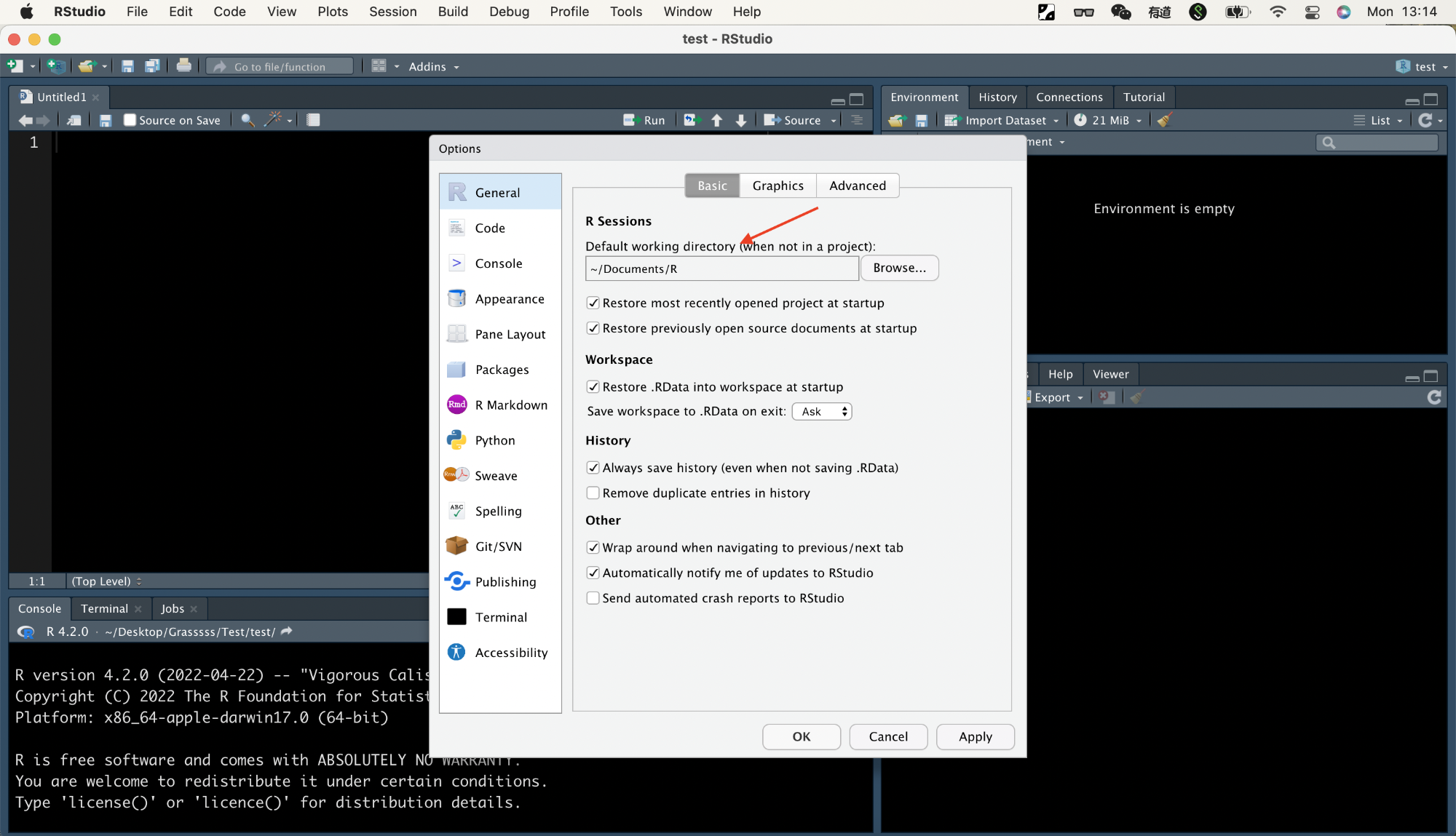Switch to Graphics tab in Options
The width and height of the screenshot is (1456, 836).
(778, 186)
